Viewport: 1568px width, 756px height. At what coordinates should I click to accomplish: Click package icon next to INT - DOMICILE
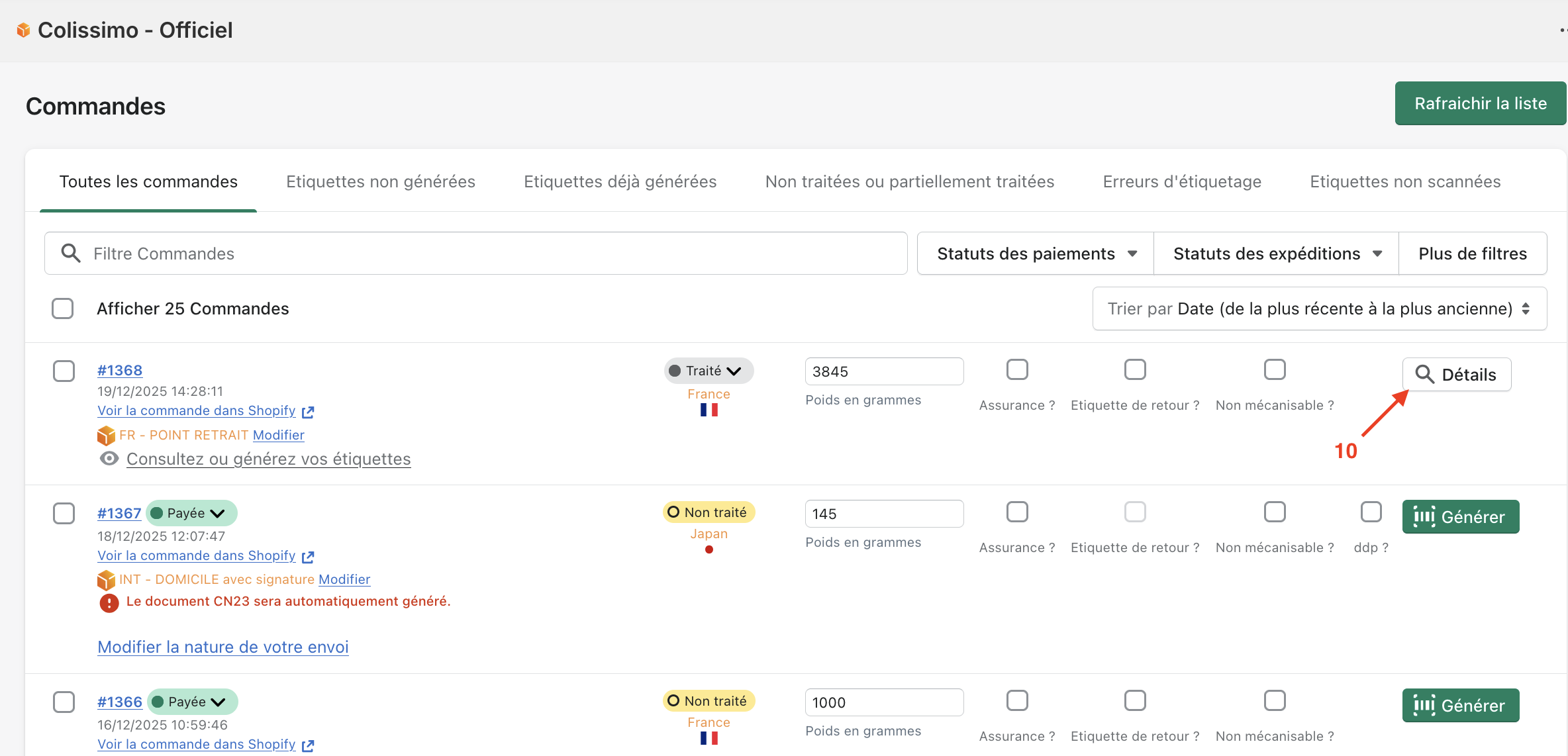tap(106, 580)
